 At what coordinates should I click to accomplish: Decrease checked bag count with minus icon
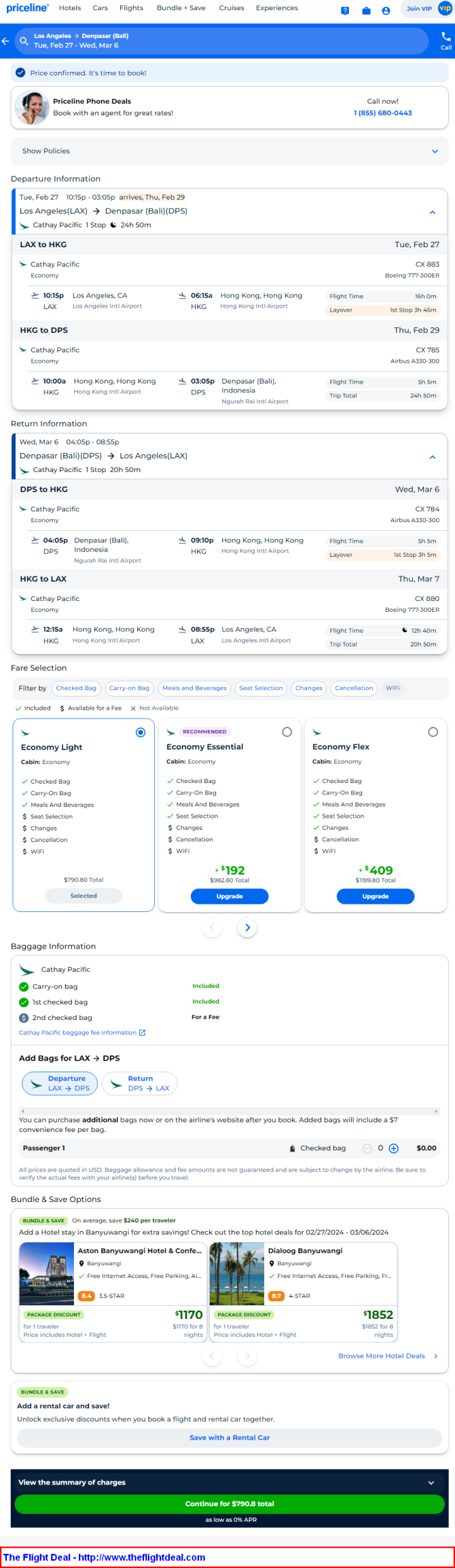367,1148
